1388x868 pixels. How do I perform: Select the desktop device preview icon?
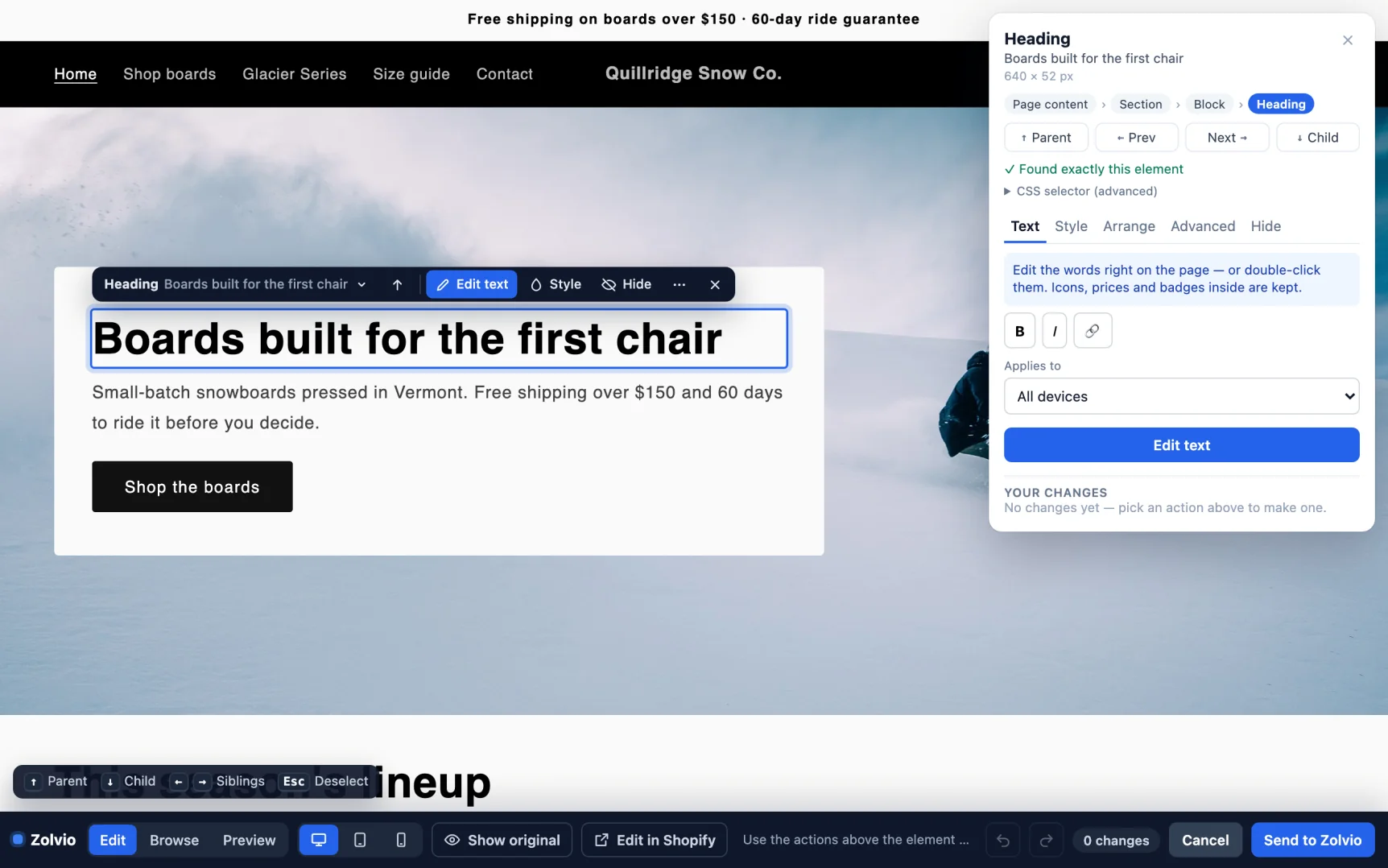(x=319, y=840)
